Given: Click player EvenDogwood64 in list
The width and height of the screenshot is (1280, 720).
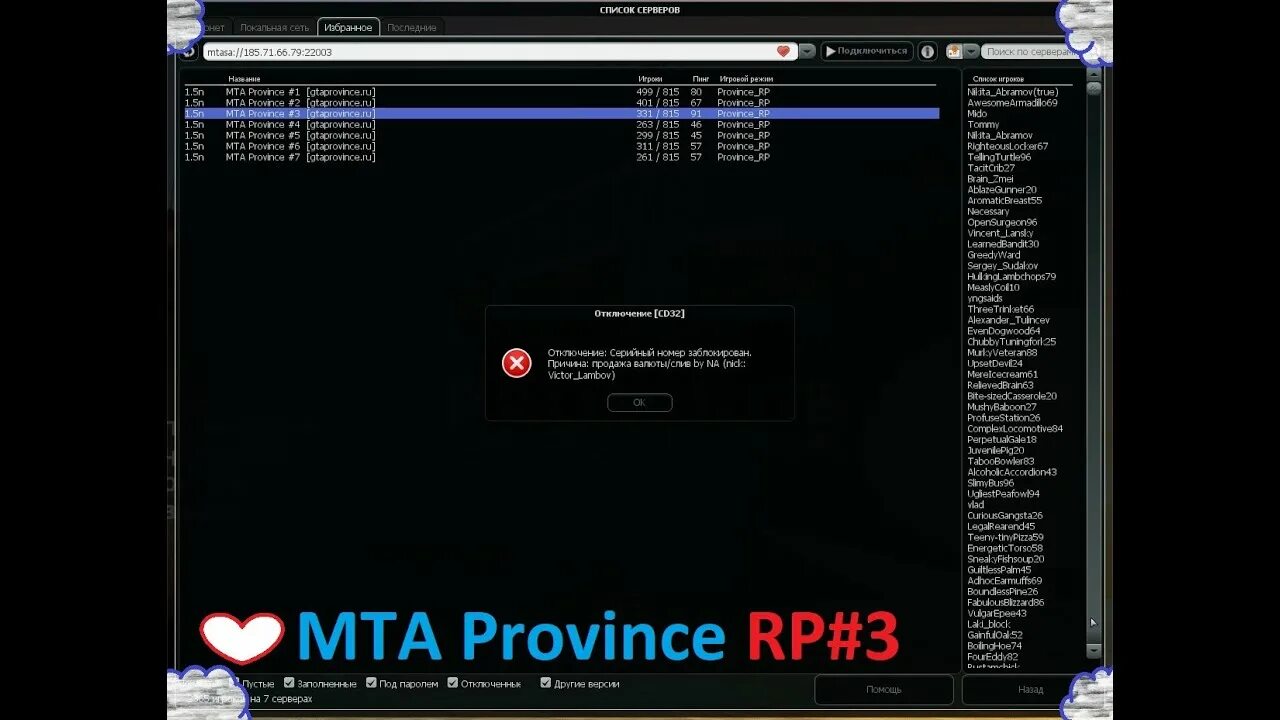Looking at the screenshot, I should click(1004, 331).
